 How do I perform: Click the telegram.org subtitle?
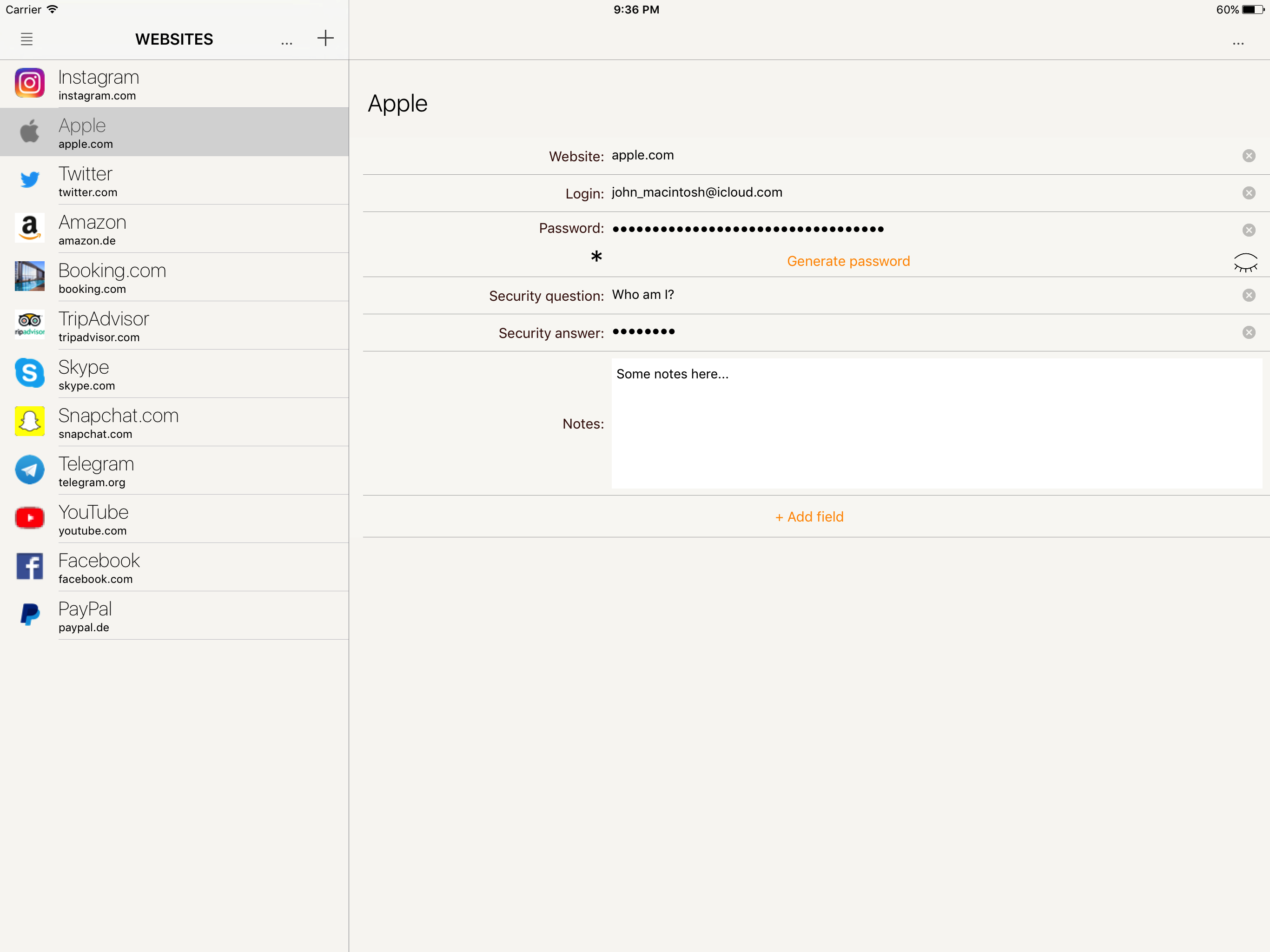(x=92, y=483)
